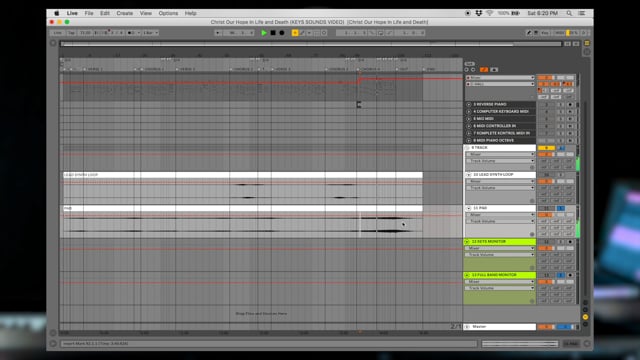
Task: Click the orange mode button above the track list
Action: coord(484,70)
